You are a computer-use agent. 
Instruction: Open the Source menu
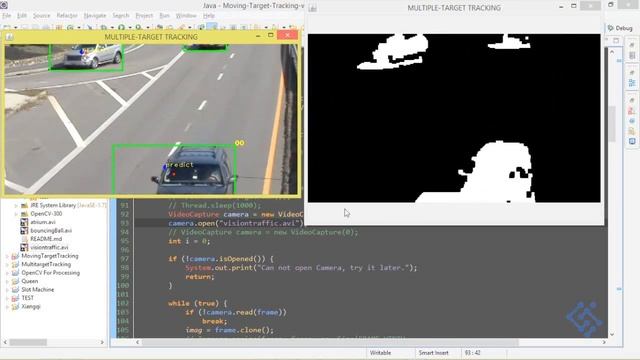41,16
